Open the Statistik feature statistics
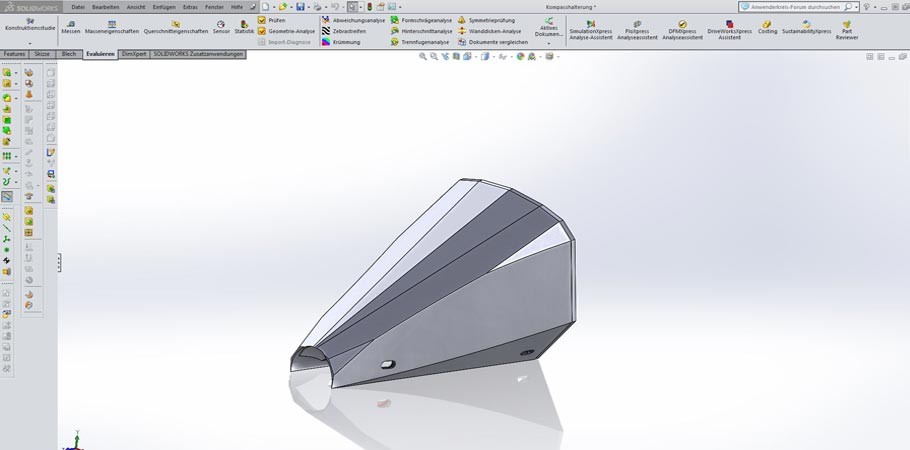The image size is (910, 450). pyautogui.click(x=244, y=27)
